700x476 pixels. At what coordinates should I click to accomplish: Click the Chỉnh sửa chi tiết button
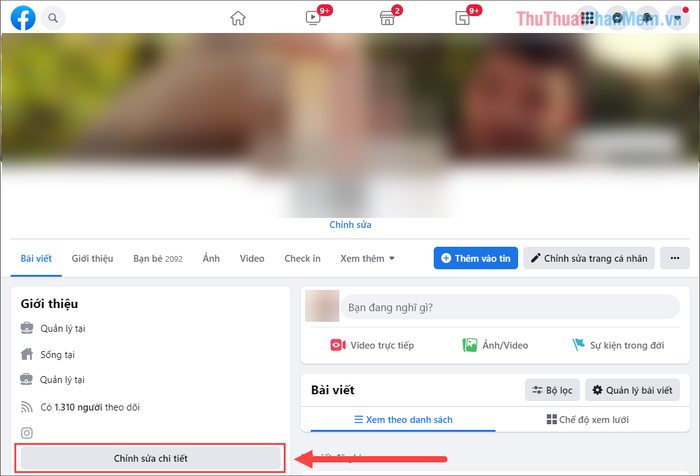pyautogui.click(x=150, y=458)
